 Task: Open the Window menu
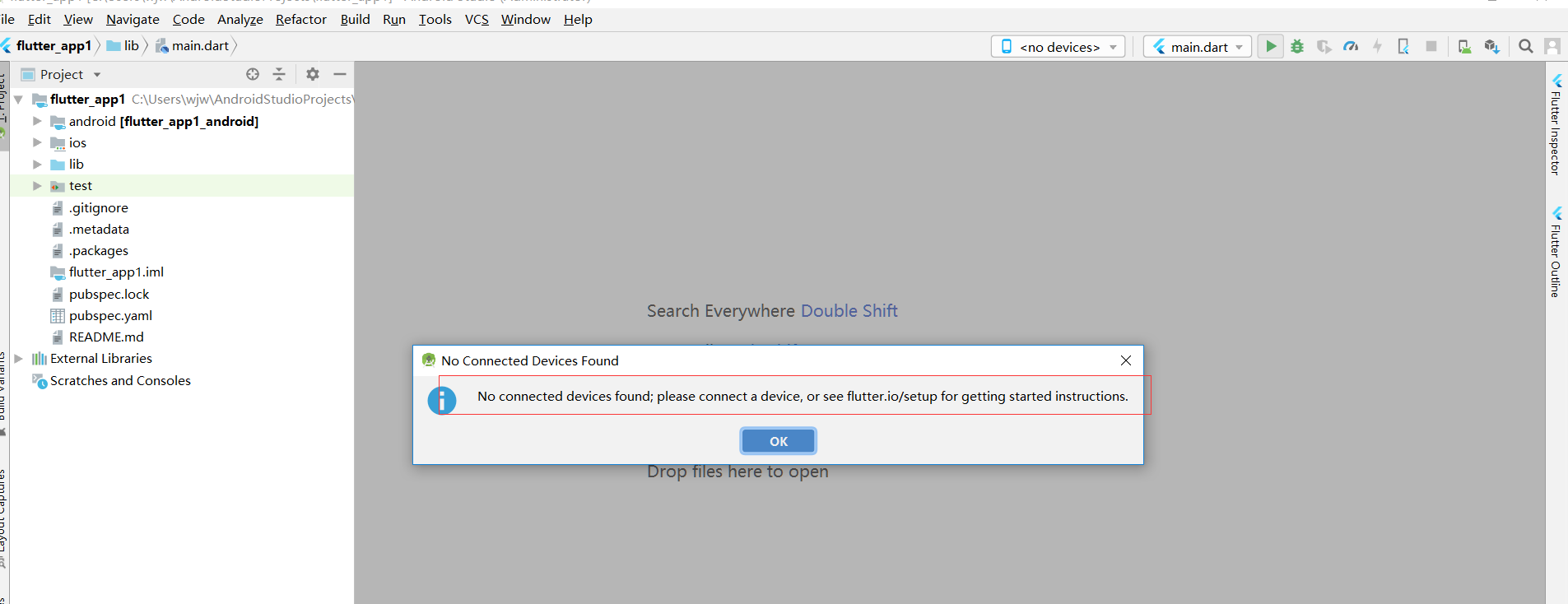526,19
